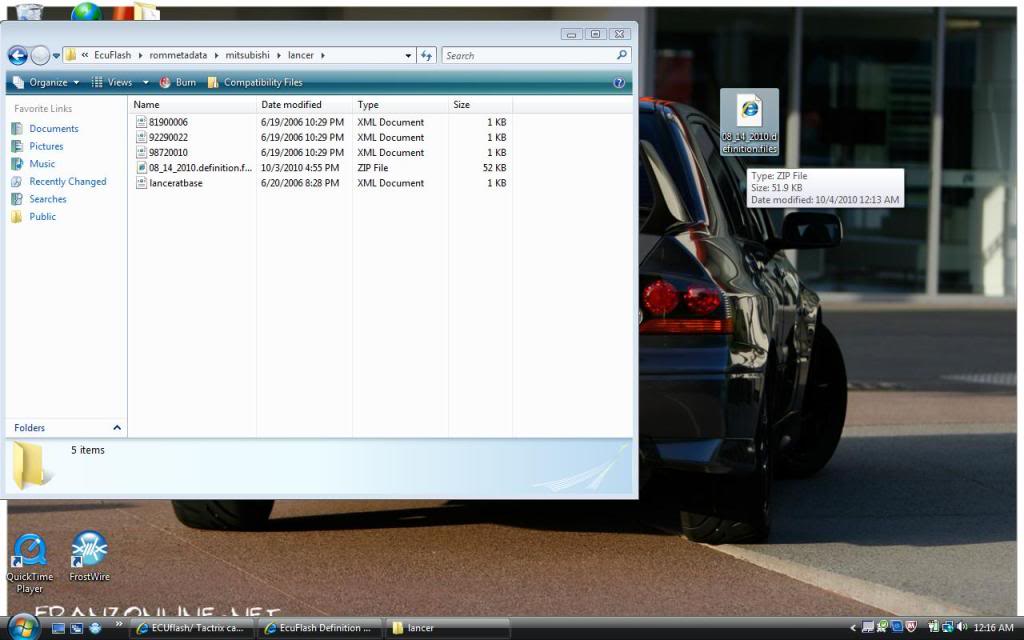Screen dimensions: 1024x640
Task: Go back with the blue Back arrow
Action: 18,56
